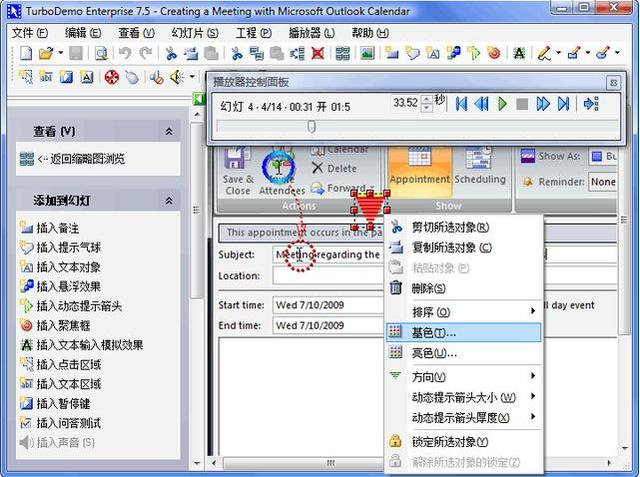Screen dimensions: 640x477
Task: Open the 幻灯片 (S) menu
Action: pos(195,33)
